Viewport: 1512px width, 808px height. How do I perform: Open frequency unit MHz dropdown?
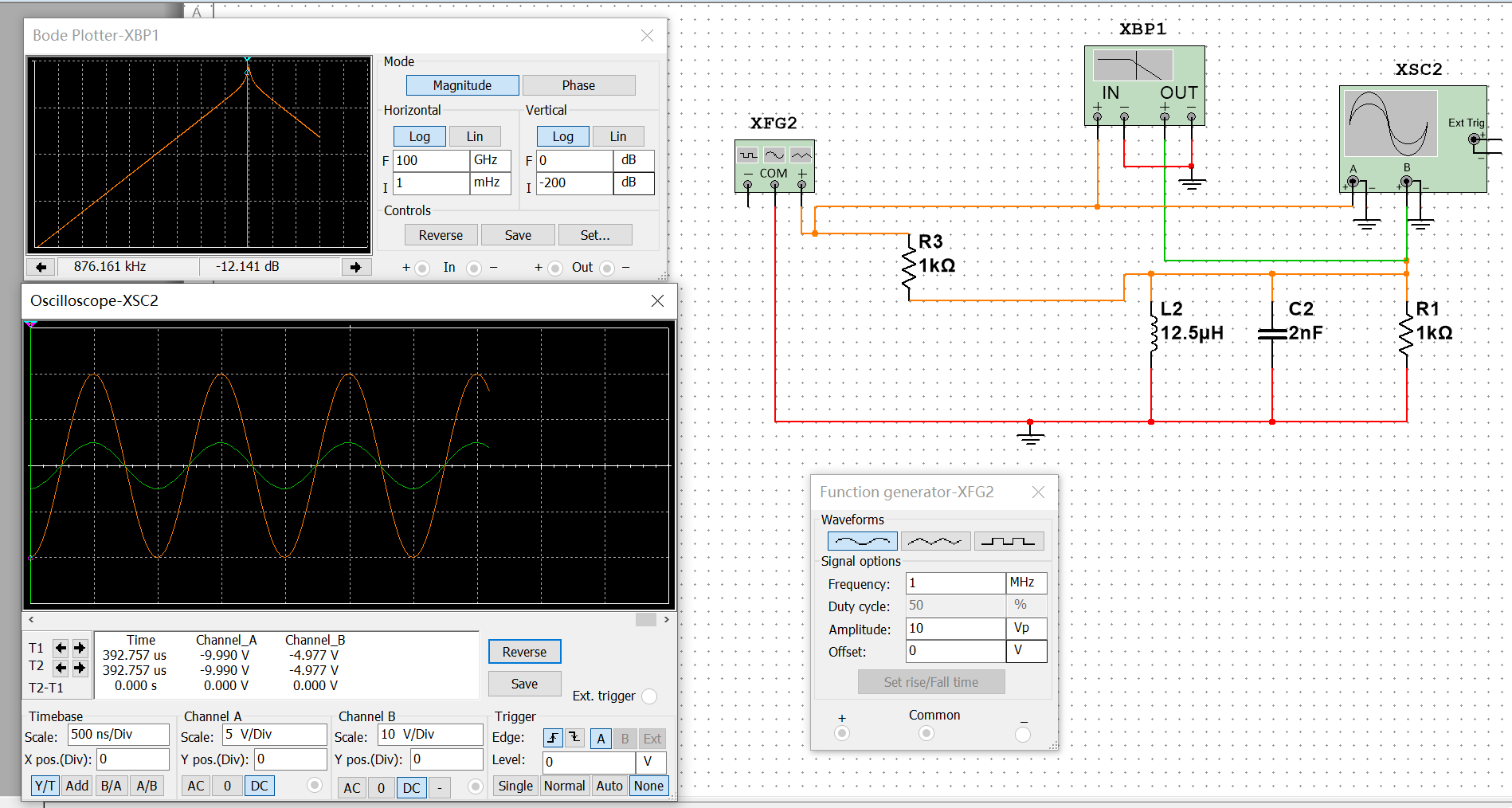click(1026, 582)
